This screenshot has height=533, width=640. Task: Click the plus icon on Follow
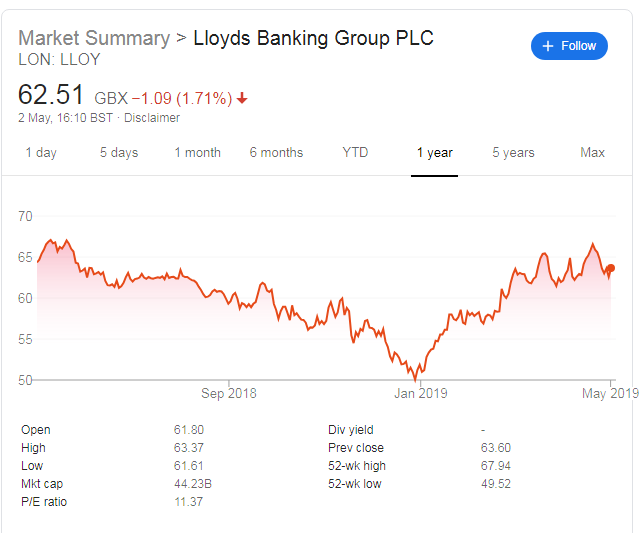coord(547,46)
